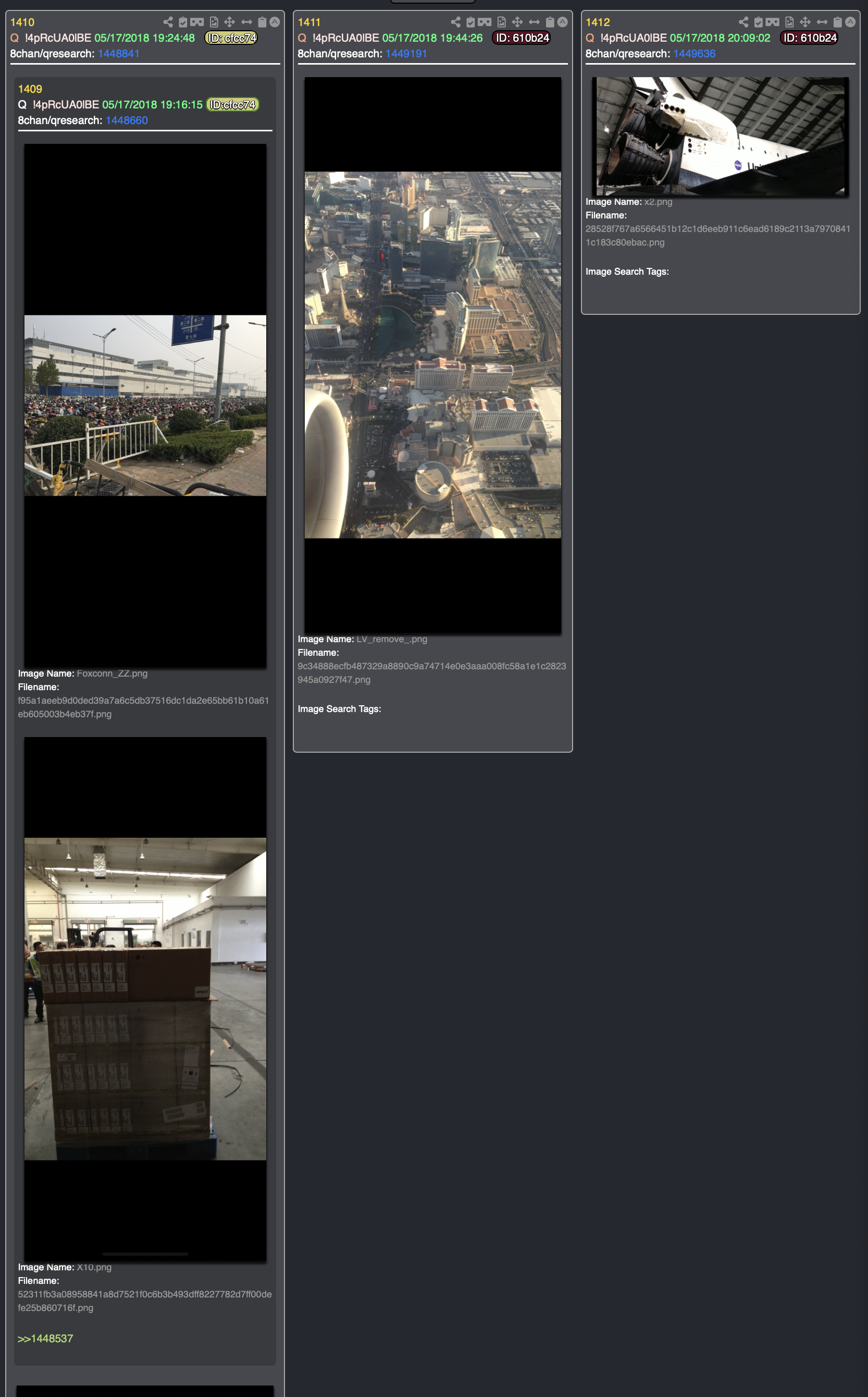
Task: Click timestamp 05/17/2018 19:24:48
Action: [x=145, y=38]
